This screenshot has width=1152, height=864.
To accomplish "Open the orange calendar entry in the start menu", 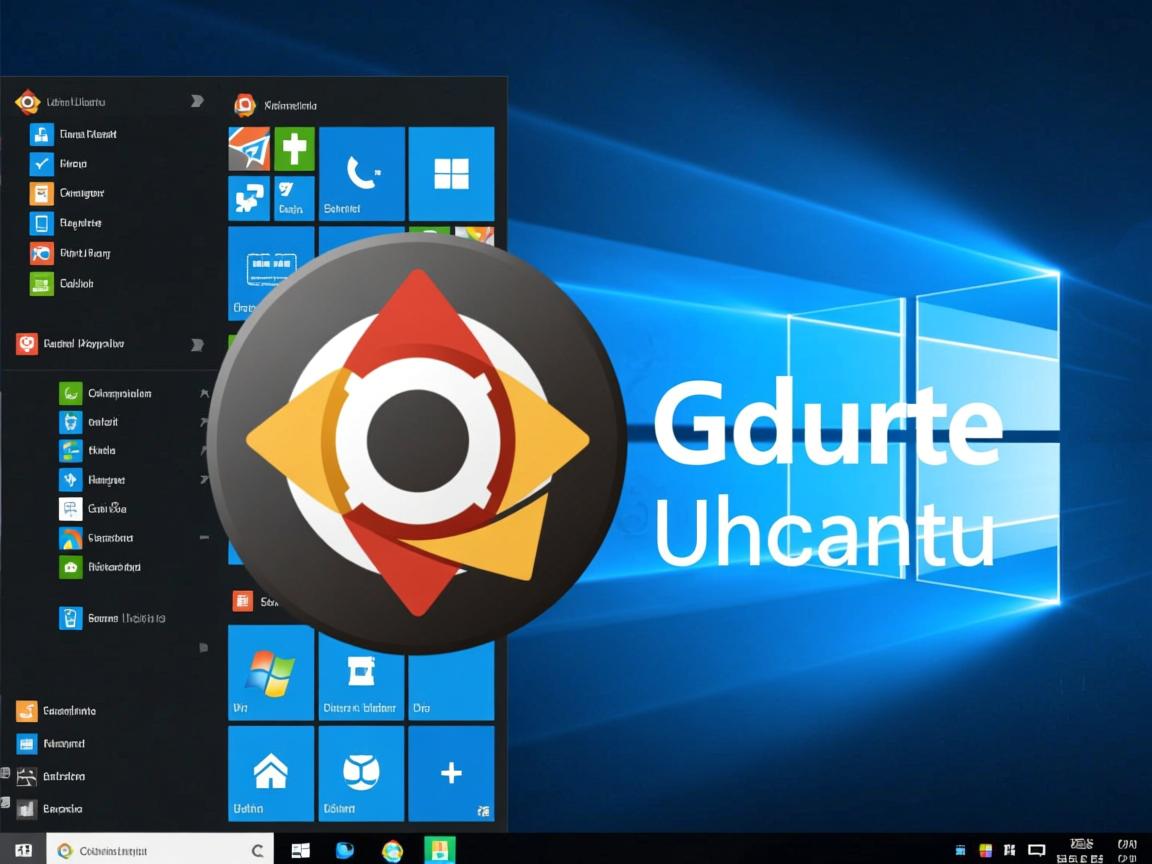I will 40,192.
